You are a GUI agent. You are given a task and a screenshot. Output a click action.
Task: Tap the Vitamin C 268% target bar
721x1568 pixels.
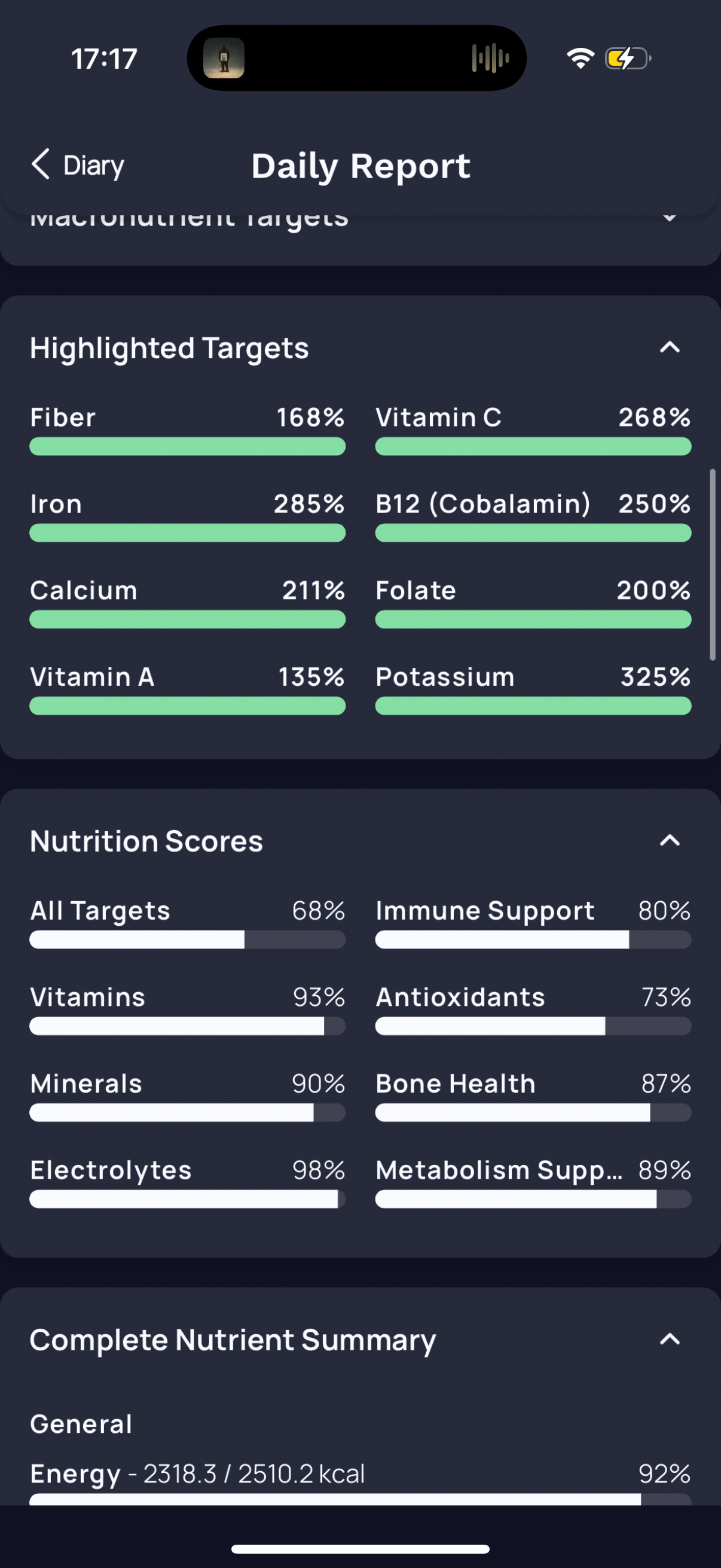533,446
